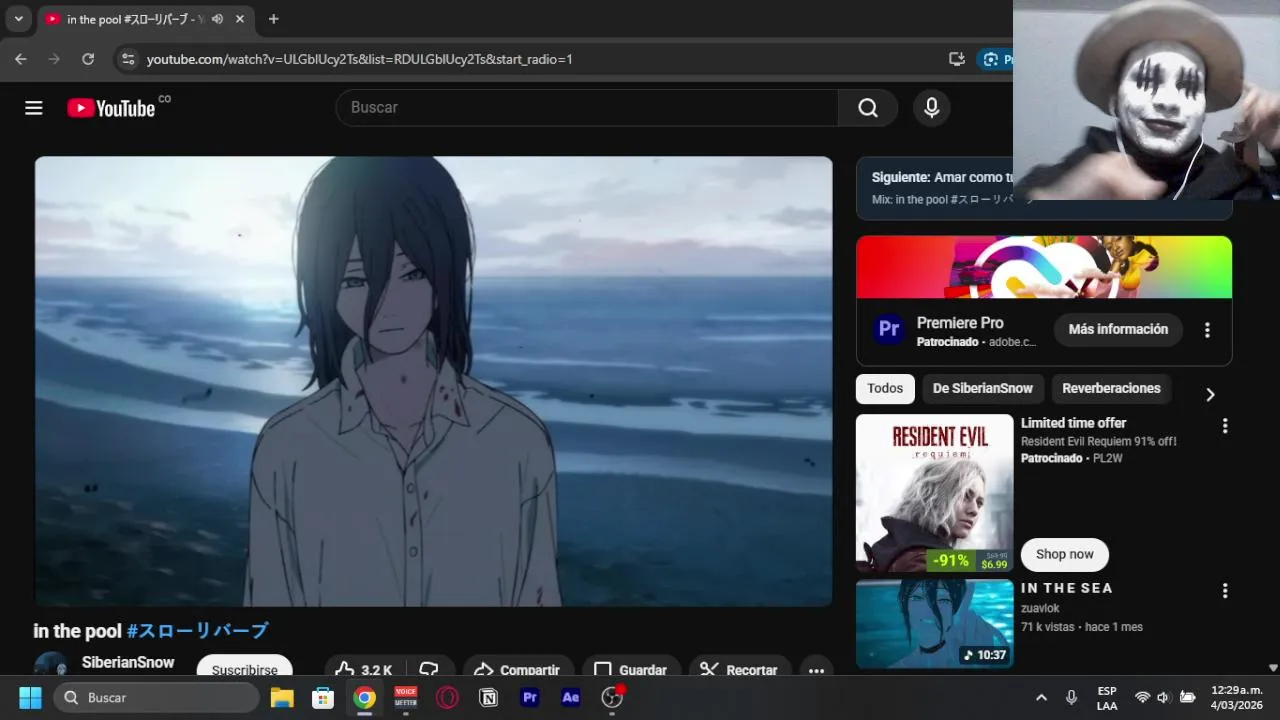Screen dimensions: 1280x720
Task: Open site information icon in address bar
Action: pos(127,59)
